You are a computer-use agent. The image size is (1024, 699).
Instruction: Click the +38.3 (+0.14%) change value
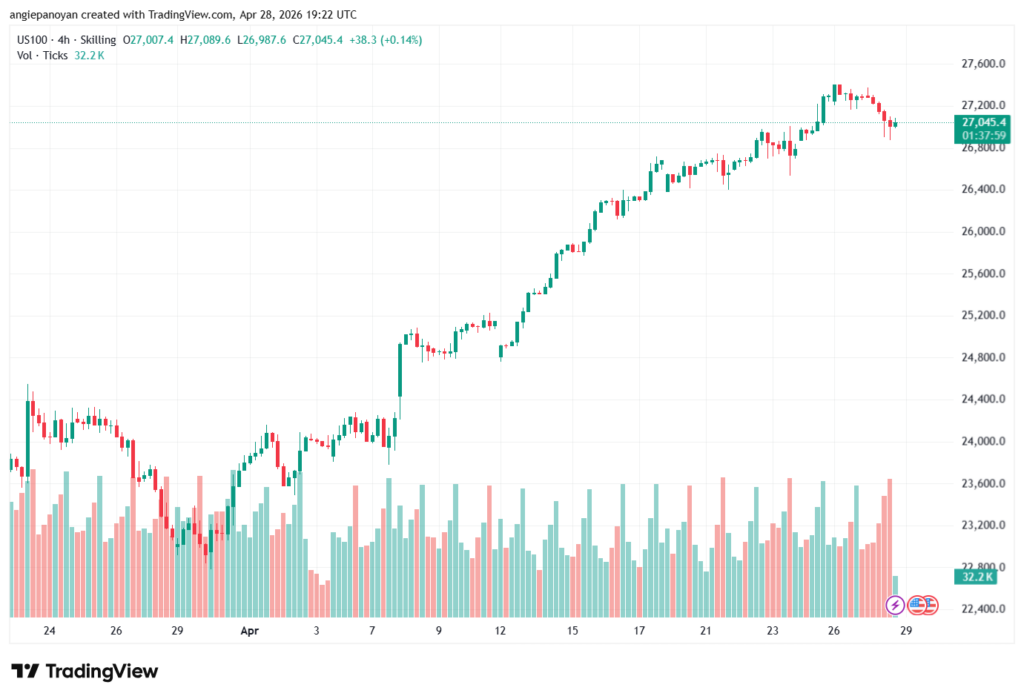click(386, 39)
